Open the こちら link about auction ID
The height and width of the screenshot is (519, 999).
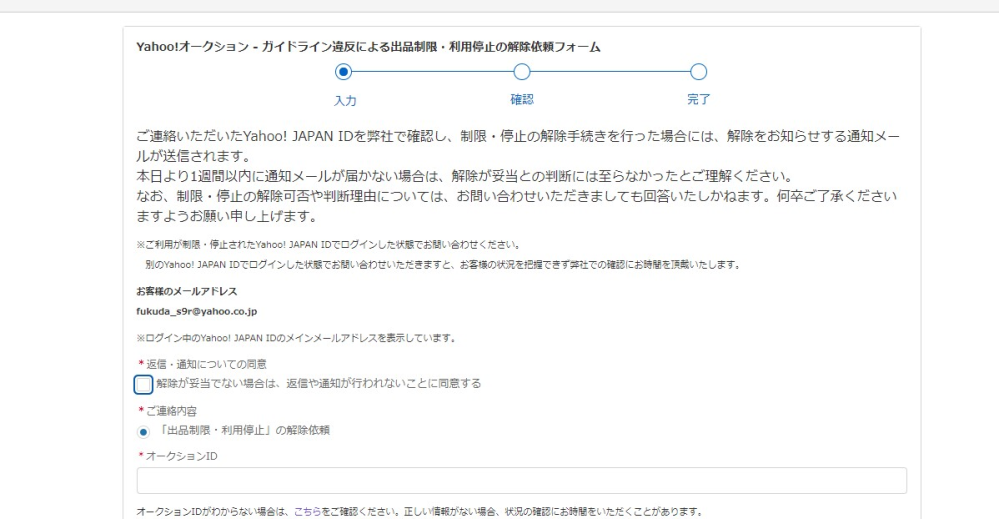[307, 511]
